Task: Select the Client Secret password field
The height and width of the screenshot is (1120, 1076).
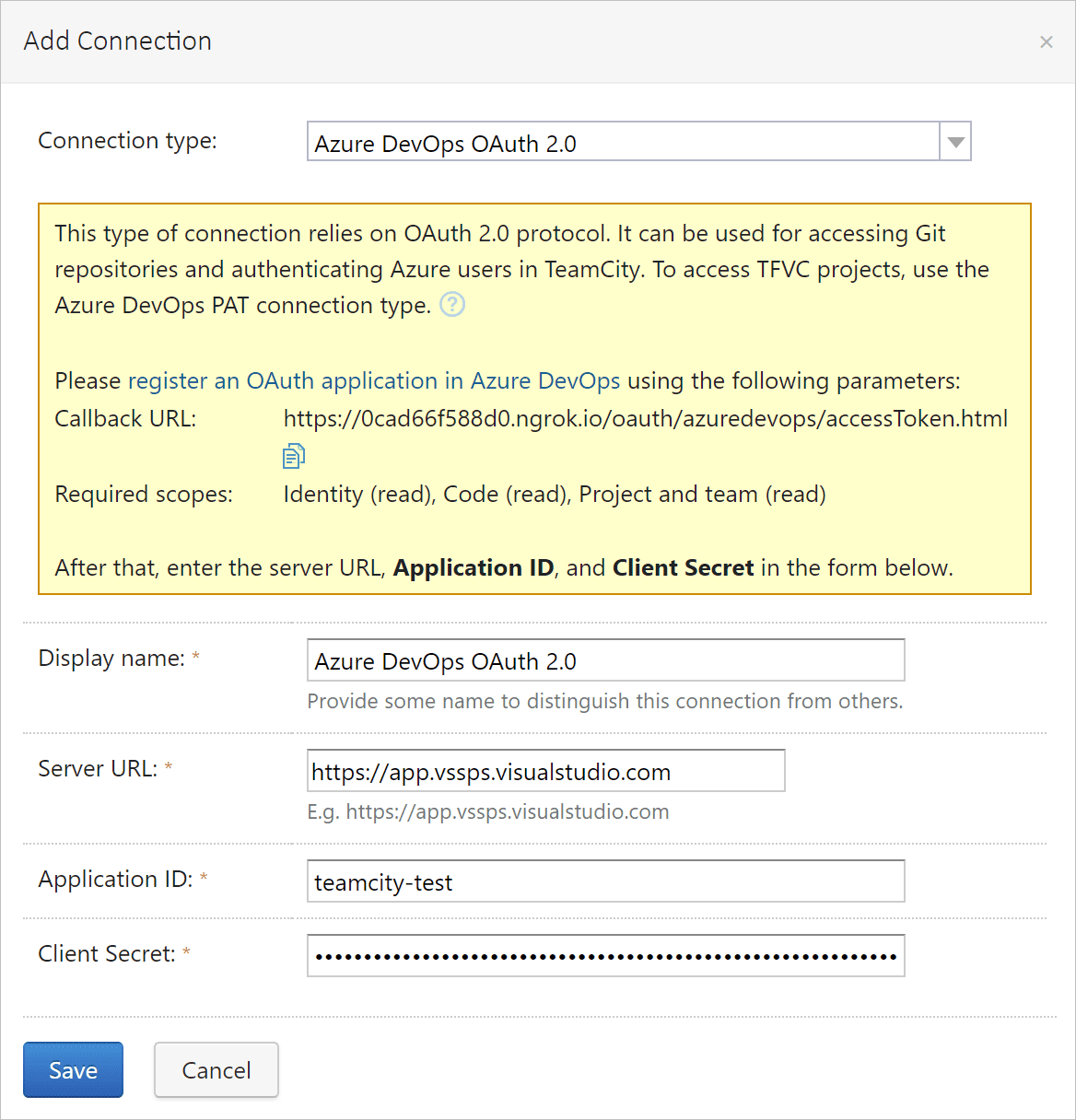Action: click(606, 956)
